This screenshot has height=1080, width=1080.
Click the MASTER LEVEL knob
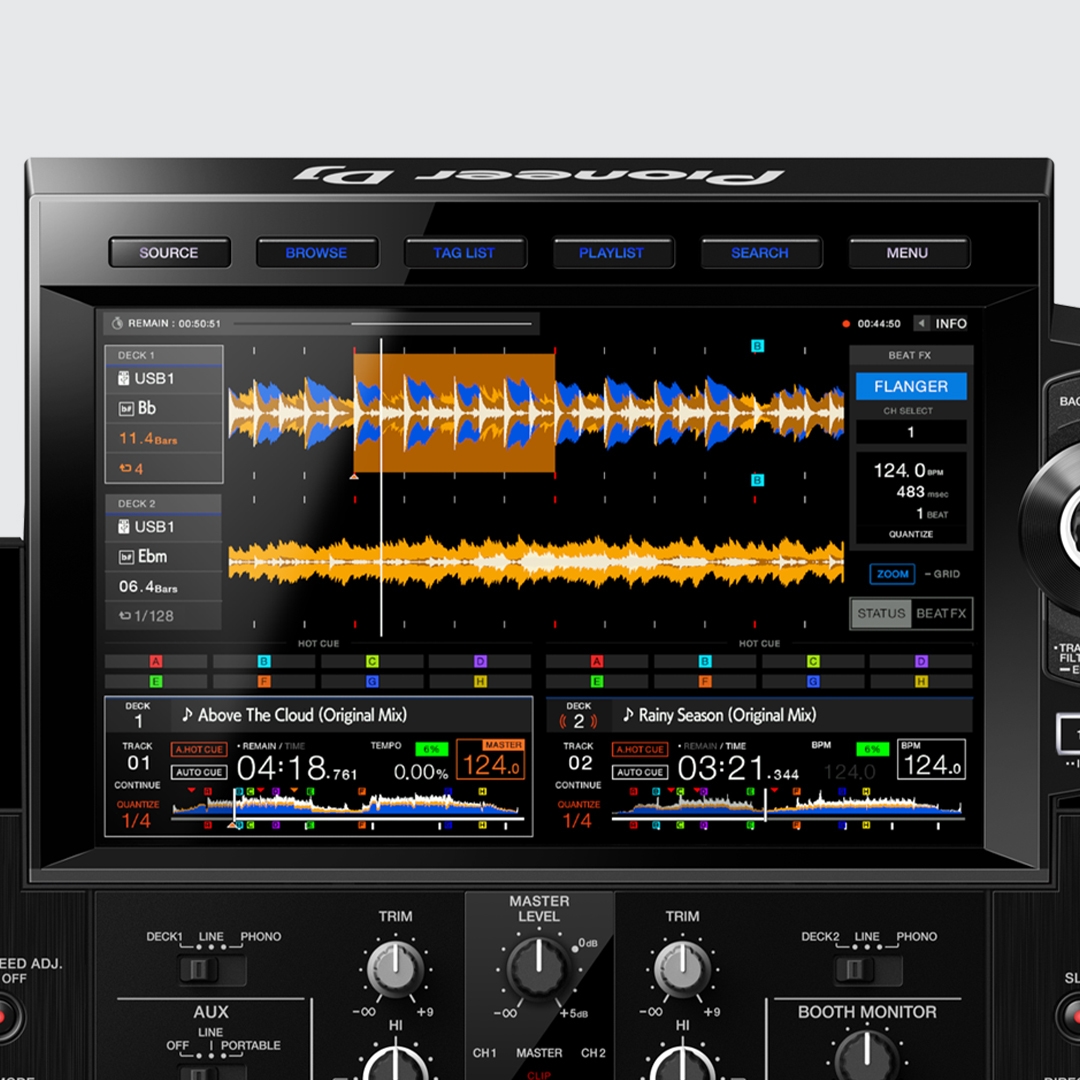(538, 967)
